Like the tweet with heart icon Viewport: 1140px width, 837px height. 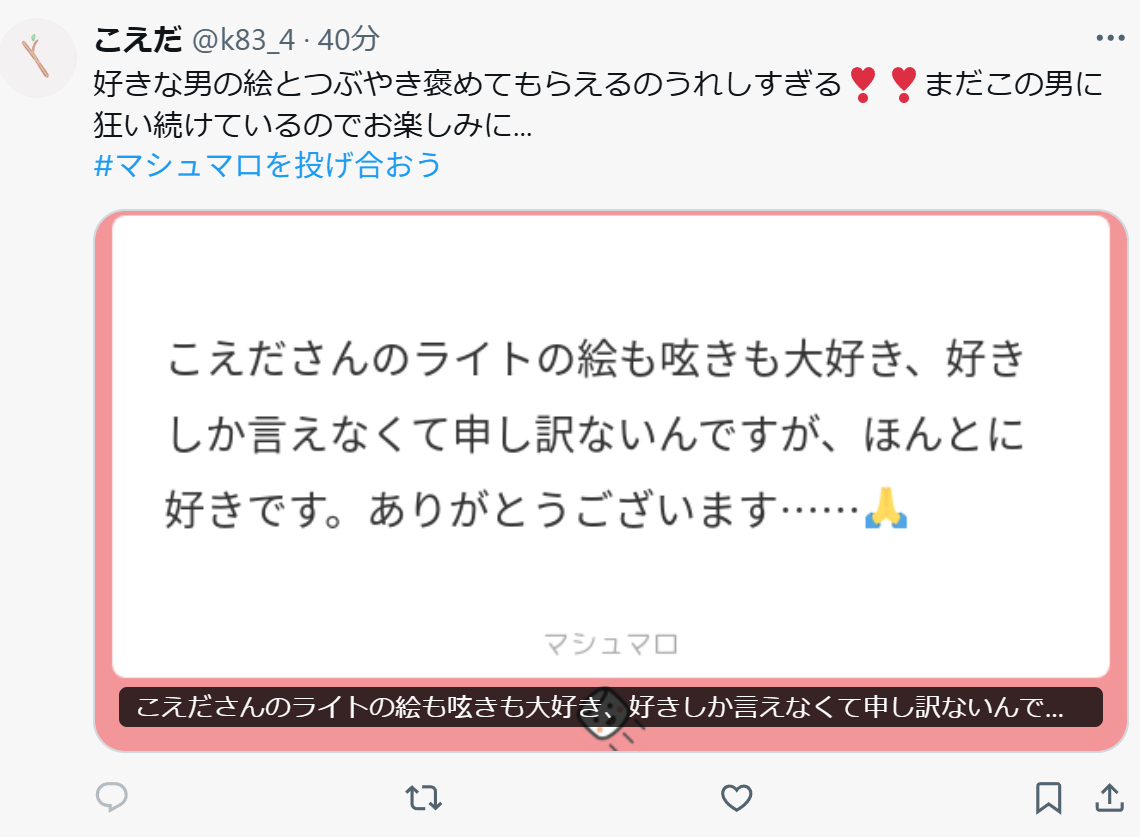736,798
